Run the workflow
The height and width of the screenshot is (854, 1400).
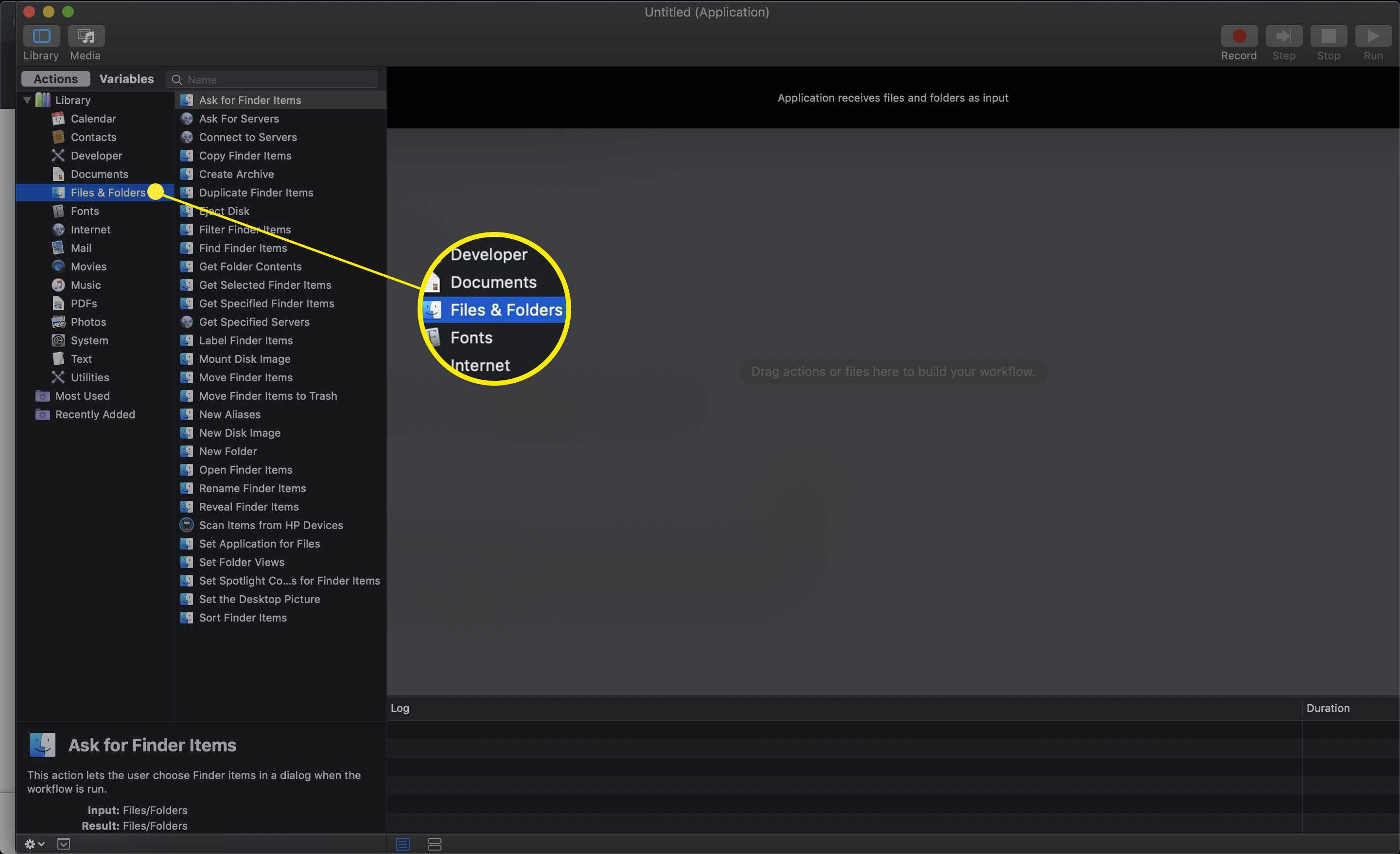tap(1373, 36)
